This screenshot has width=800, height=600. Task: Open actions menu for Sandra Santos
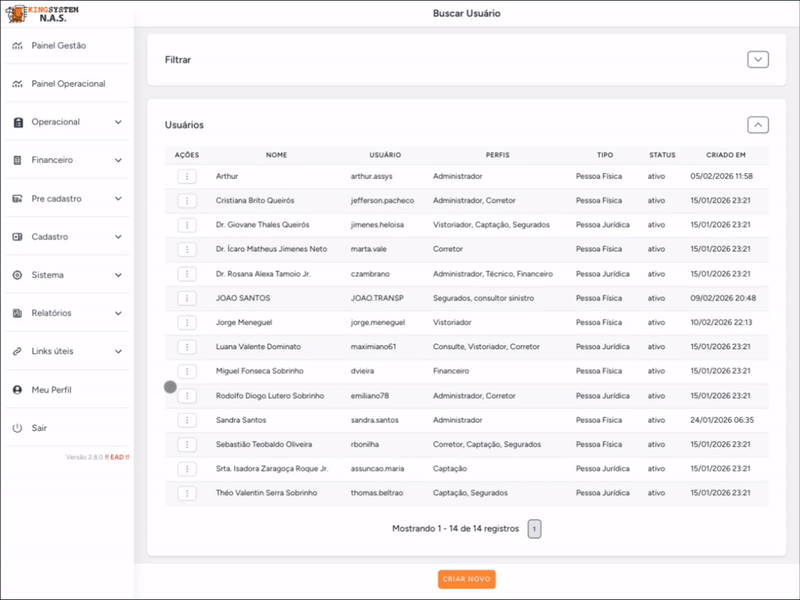pyautogui.click(x=187, y=420)
